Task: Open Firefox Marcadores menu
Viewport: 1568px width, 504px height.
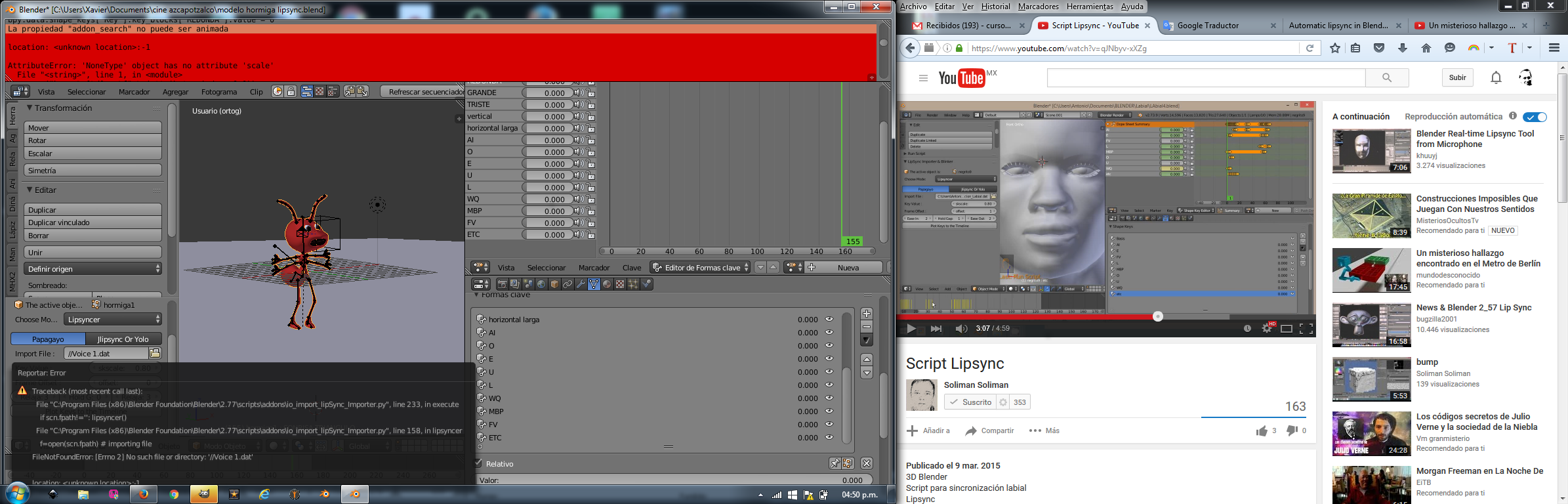Action: (1039, 7)
